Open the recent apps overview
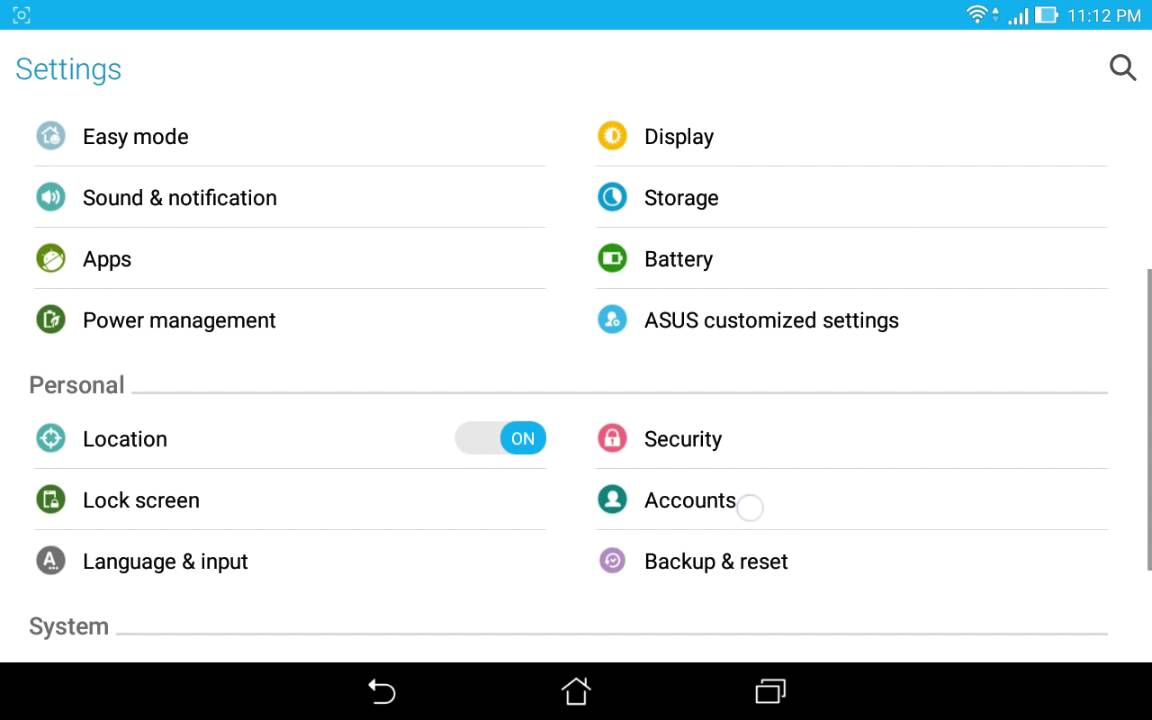1152x720 pixels. point(770,691)
